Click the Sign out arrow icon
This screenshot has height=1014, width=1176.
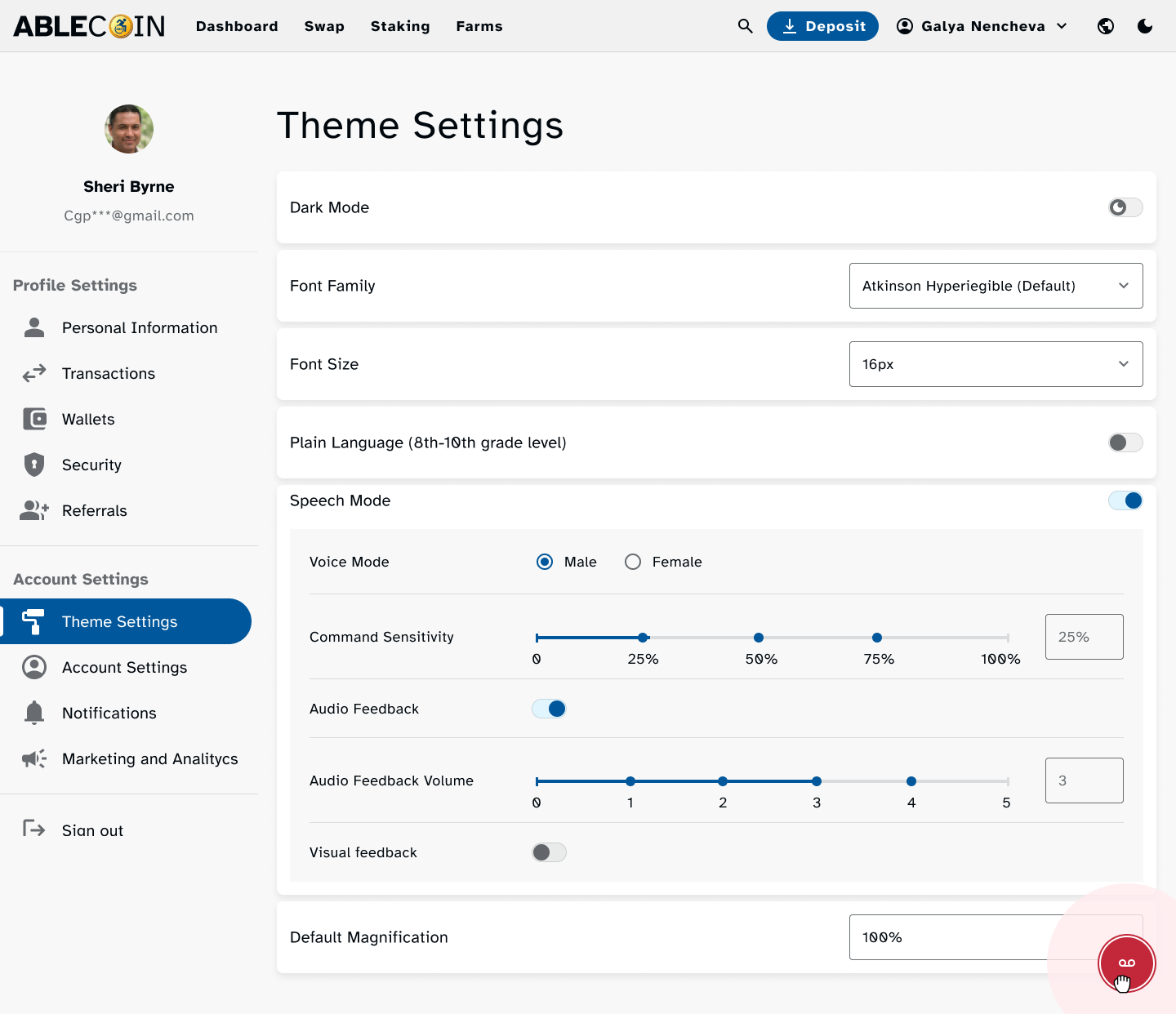(x=34, y=829)
